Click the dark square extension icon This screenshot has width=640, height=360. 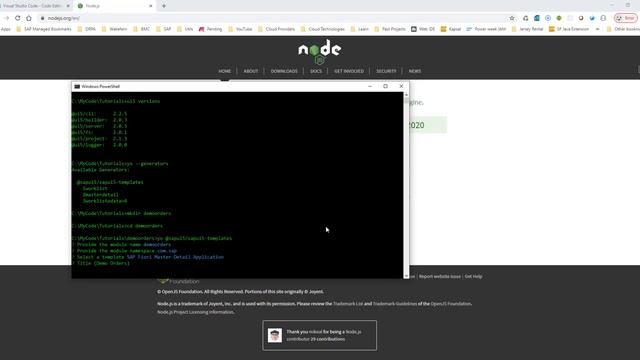click(581, 18)
